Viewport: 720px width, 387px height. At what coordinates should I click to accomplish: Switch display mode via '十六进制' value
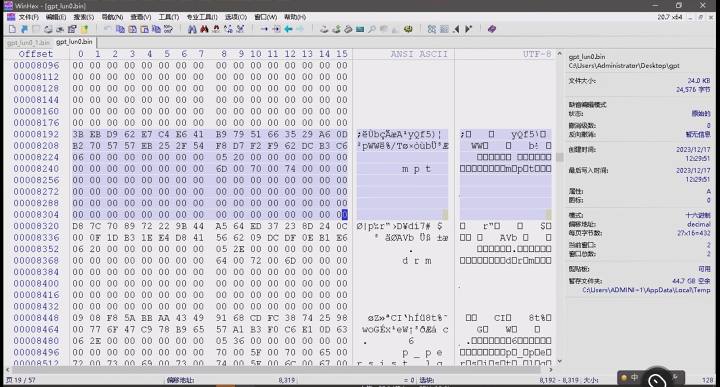[698, 215]
